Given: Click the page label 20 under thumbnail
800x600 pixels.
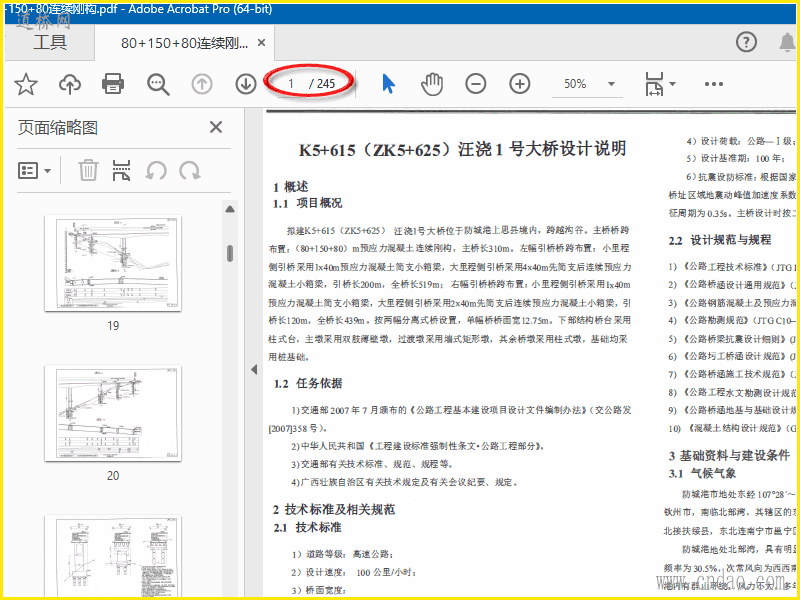Looking at the screenshot, I should click(113, 476).
